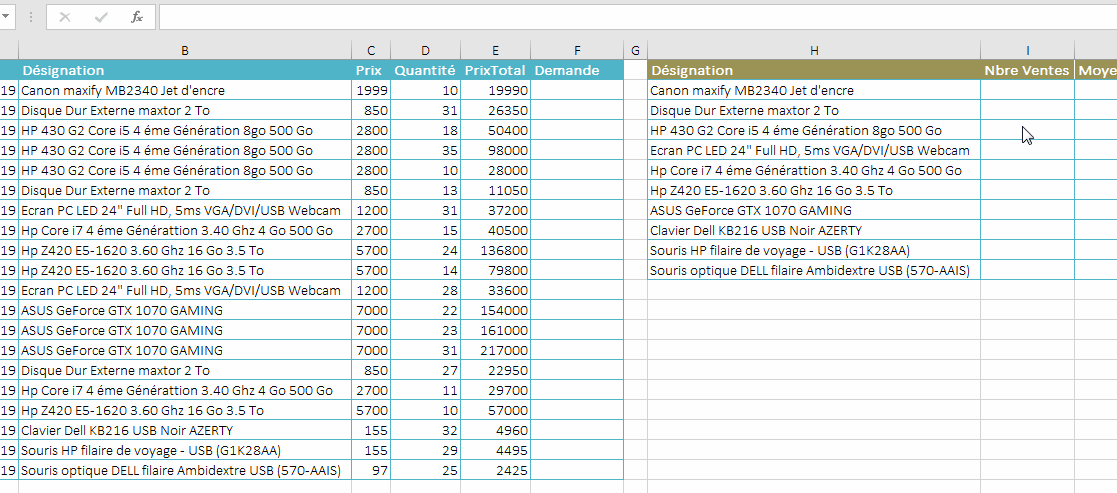Screen dimensions: 1117x493
Task: Select total cell 37200
Action: 495,210
